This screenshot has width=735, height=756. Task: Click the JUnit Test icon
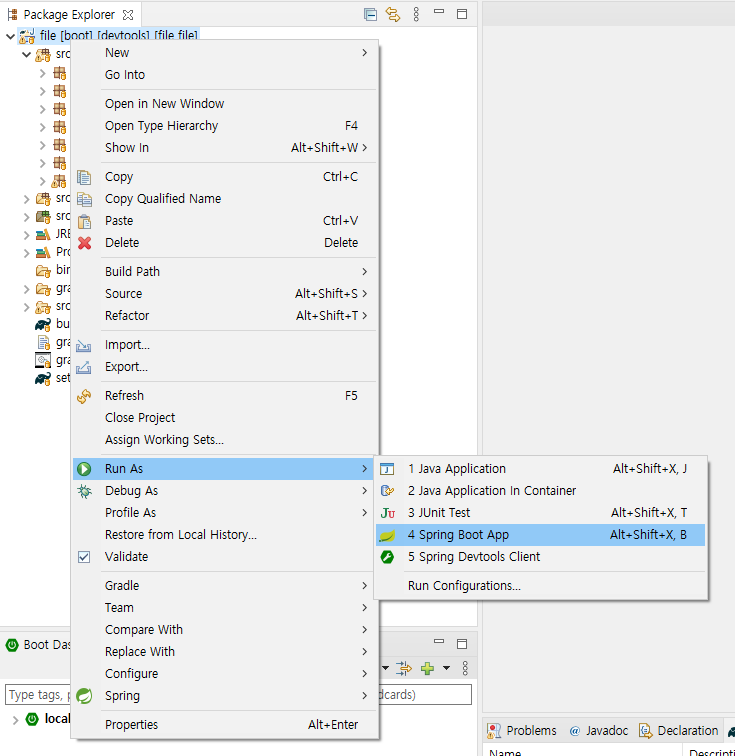(388, 513)
